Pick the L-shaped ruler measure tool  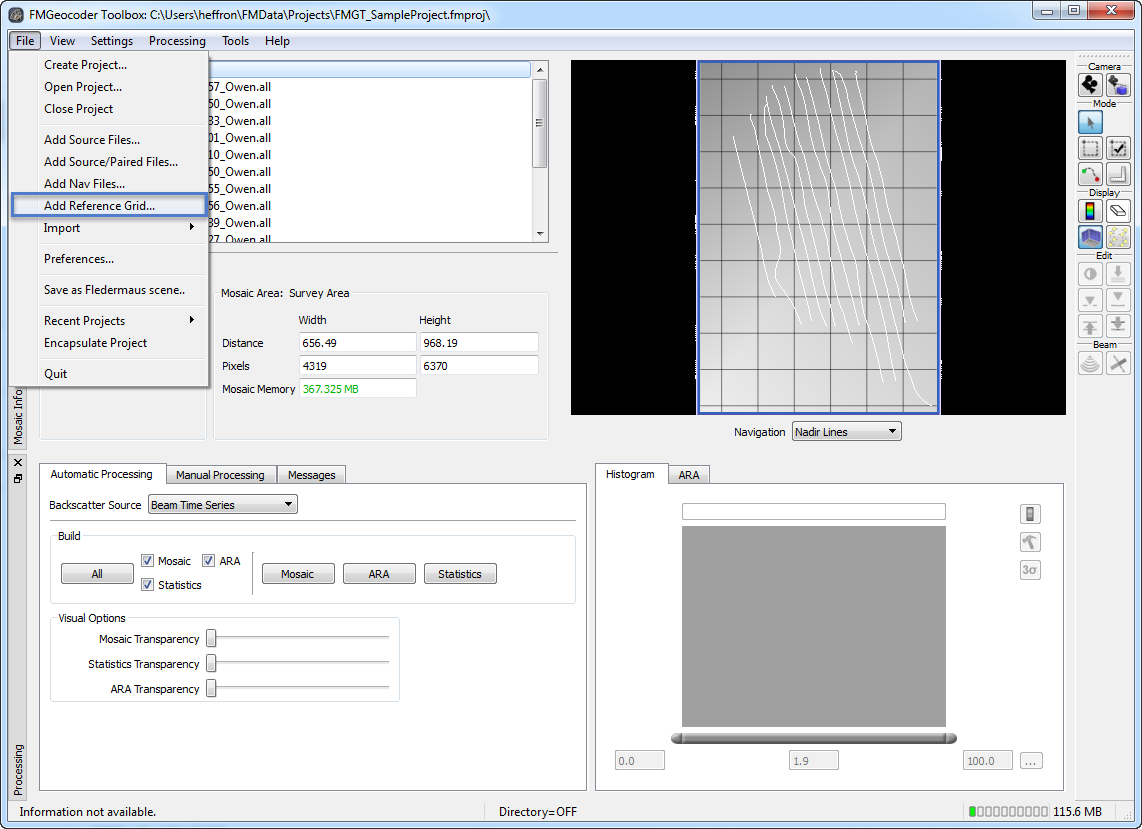point(1118,175)
